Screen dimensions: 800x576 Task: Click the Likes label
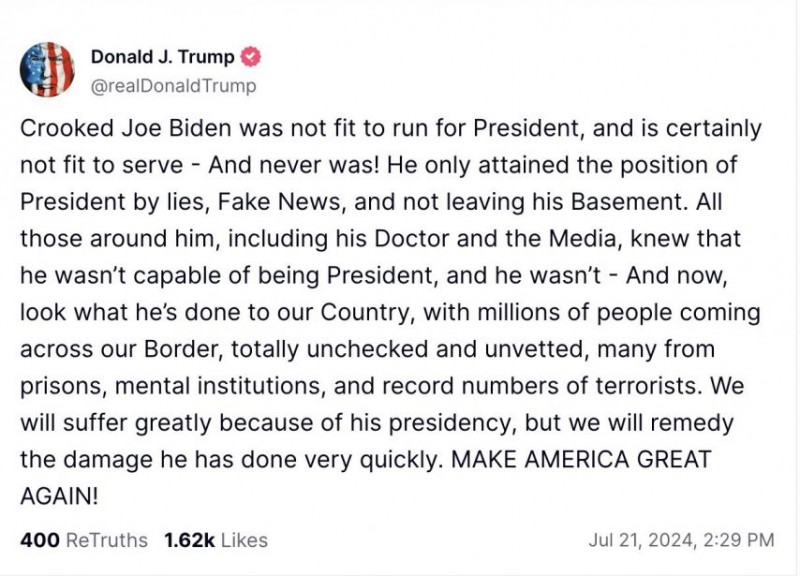tap(244, 540)
